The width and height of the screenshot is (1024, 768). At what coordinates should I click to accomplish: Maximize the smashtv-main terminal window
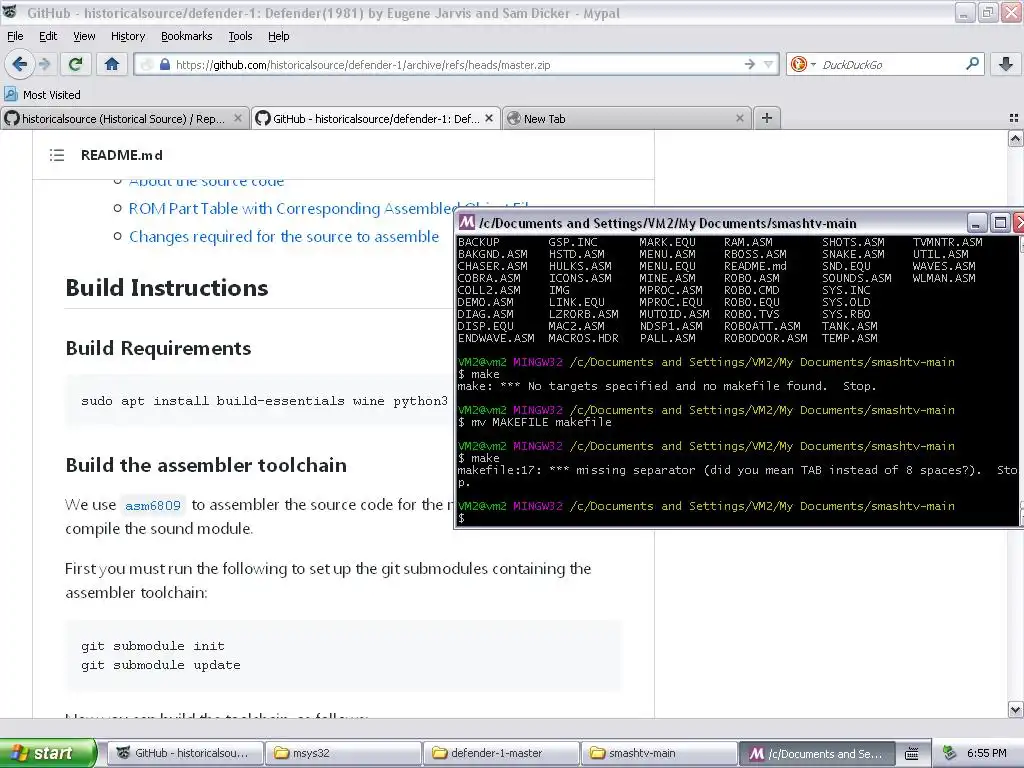(1000, 223)
